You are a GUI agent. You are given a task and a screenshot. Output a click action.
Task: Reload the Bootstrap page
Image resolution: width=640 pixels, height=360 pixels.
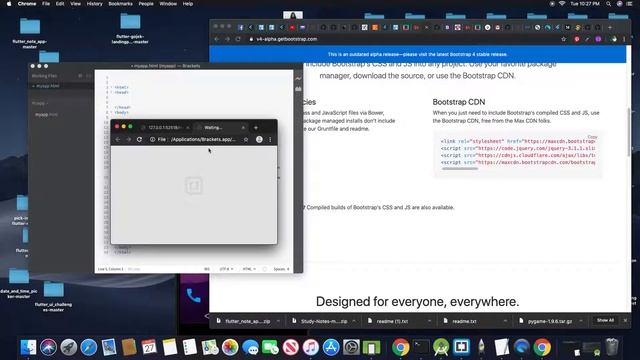(x=238, y=39)
